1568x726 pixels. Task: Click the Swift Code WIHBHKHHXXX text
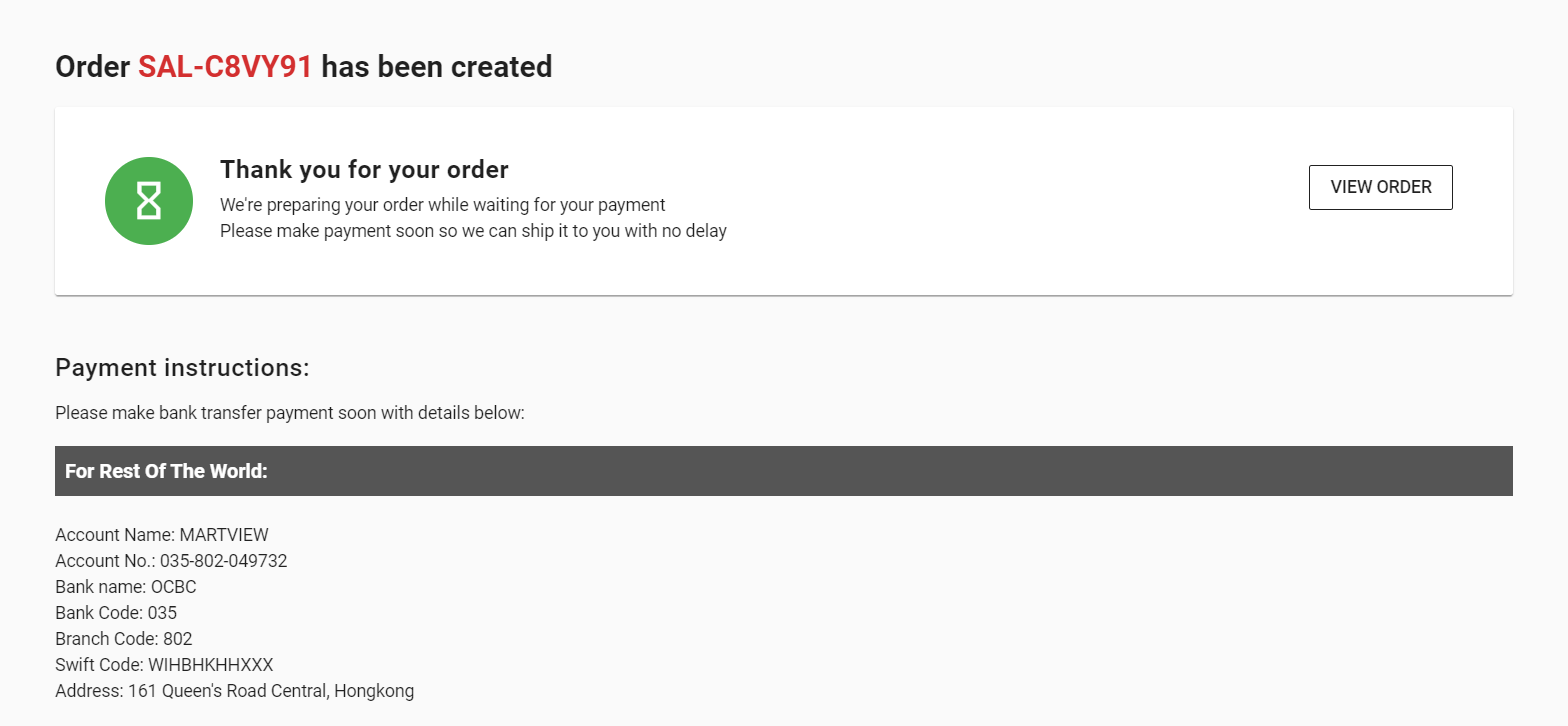tap(210, 665)
